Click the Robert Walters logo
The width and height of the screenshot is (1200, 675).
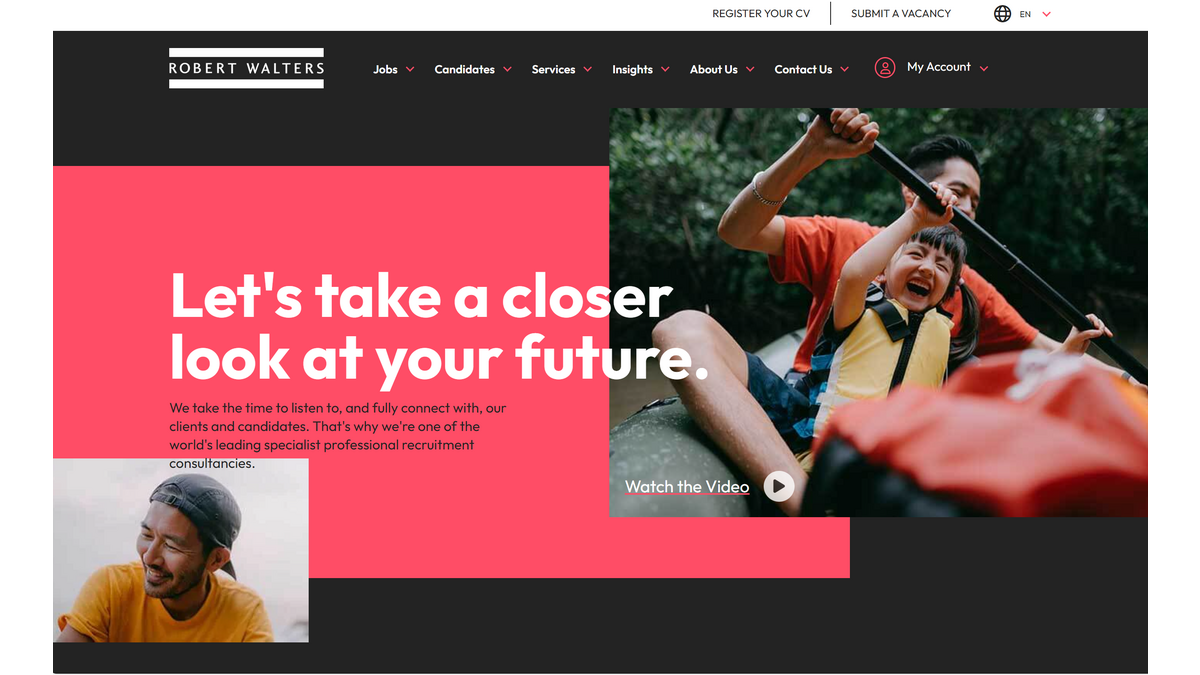point(246,68)
